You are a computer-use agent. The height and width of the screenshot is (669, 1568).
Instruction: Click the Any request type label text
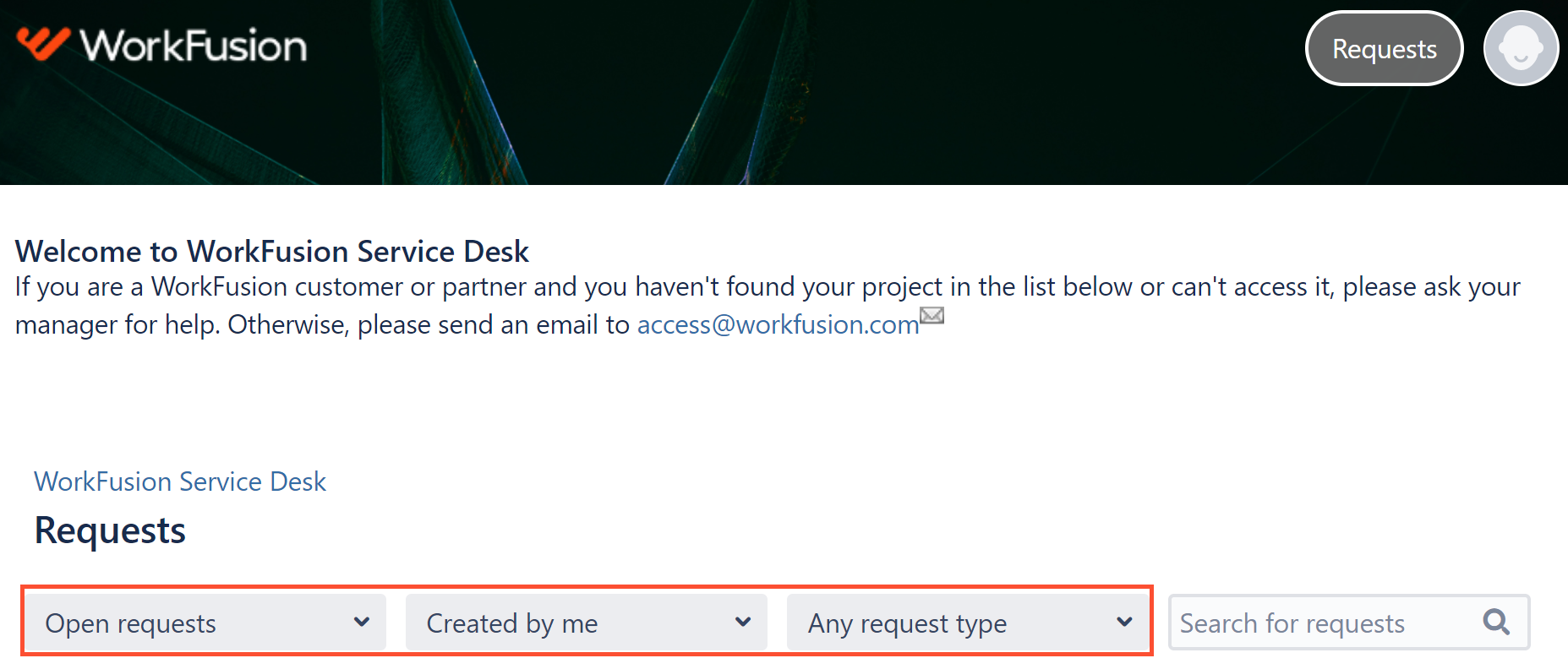tap(908, 623)
